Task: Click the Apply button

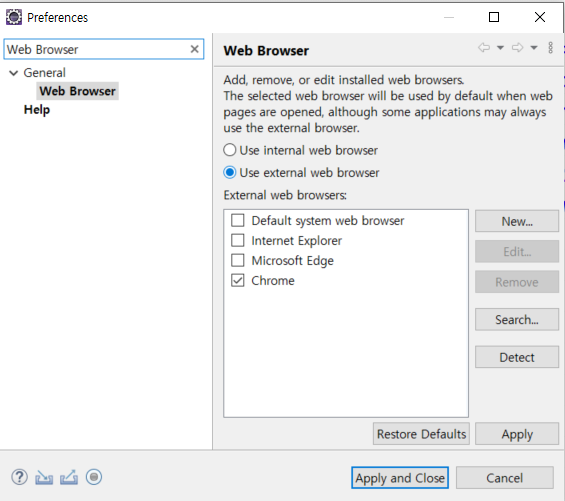Action: pos(517,434)
